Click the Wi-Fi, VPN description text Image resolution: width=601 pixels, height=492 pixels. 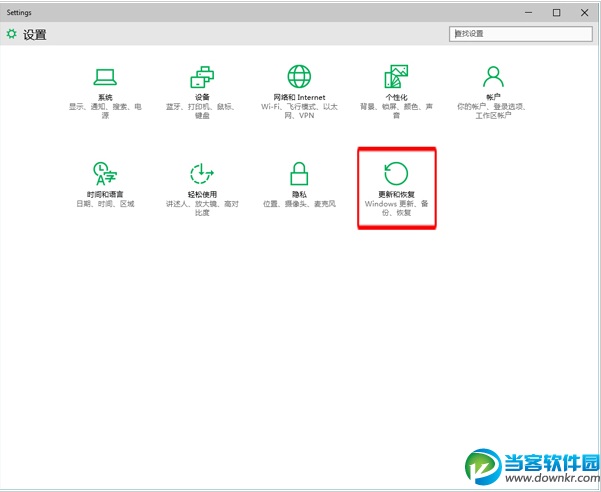point(299,111)
